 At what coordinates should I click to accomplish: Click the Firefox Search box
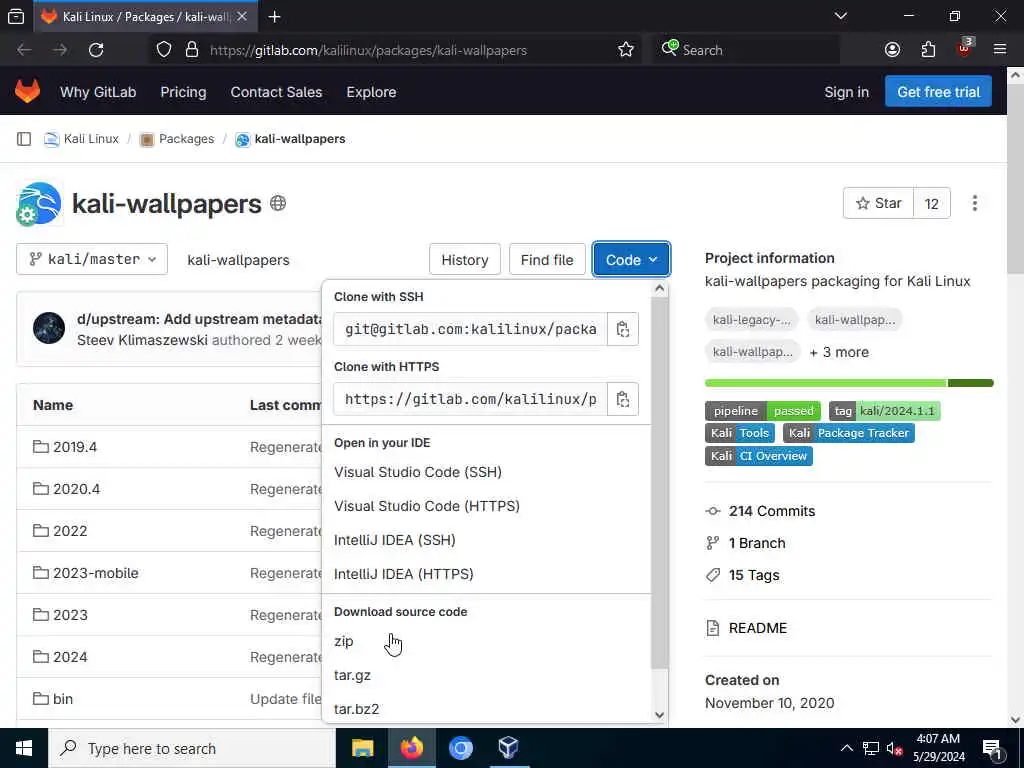pos(744,50)
